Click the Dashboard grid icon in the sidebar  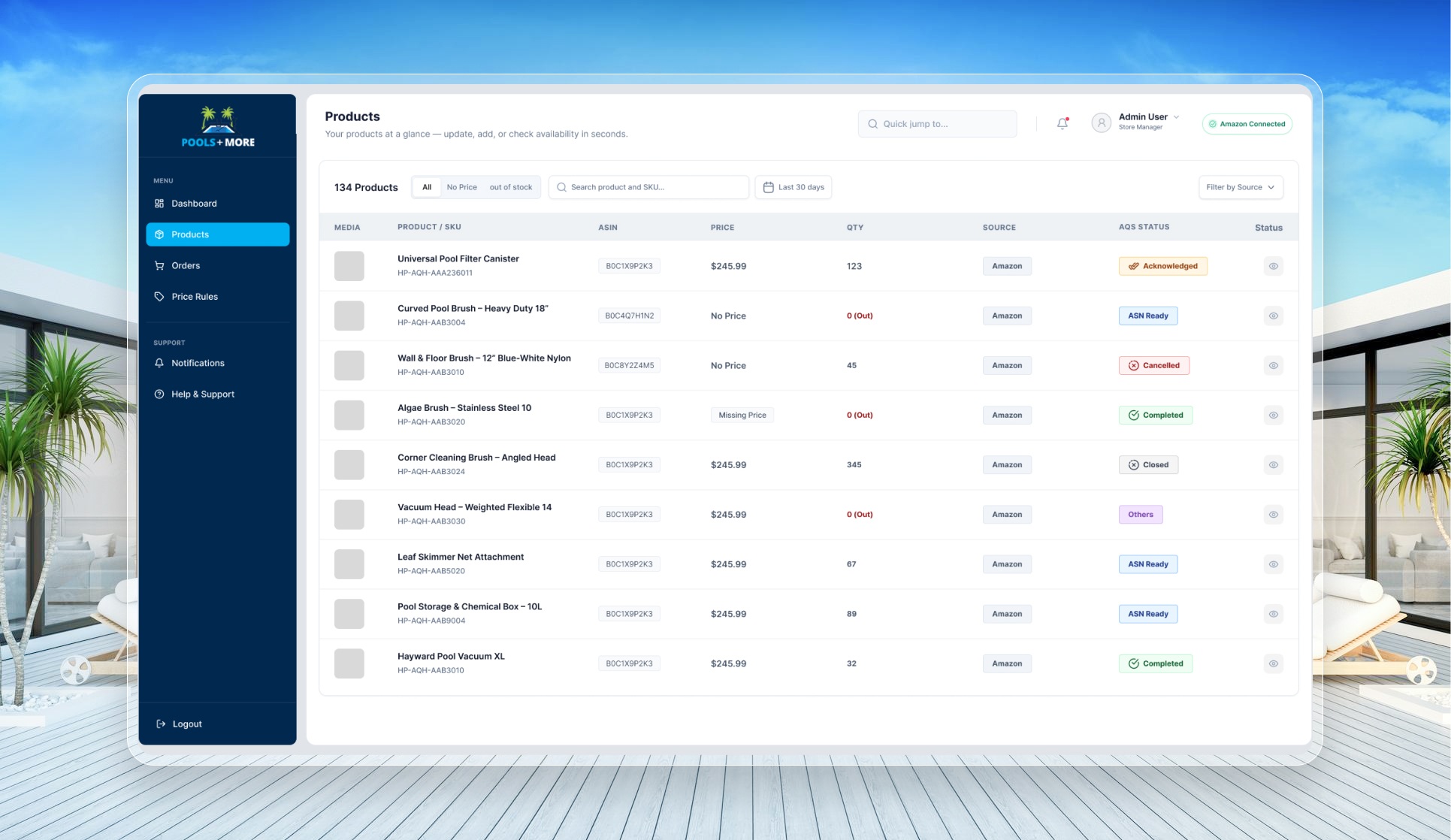coord(159,204)
